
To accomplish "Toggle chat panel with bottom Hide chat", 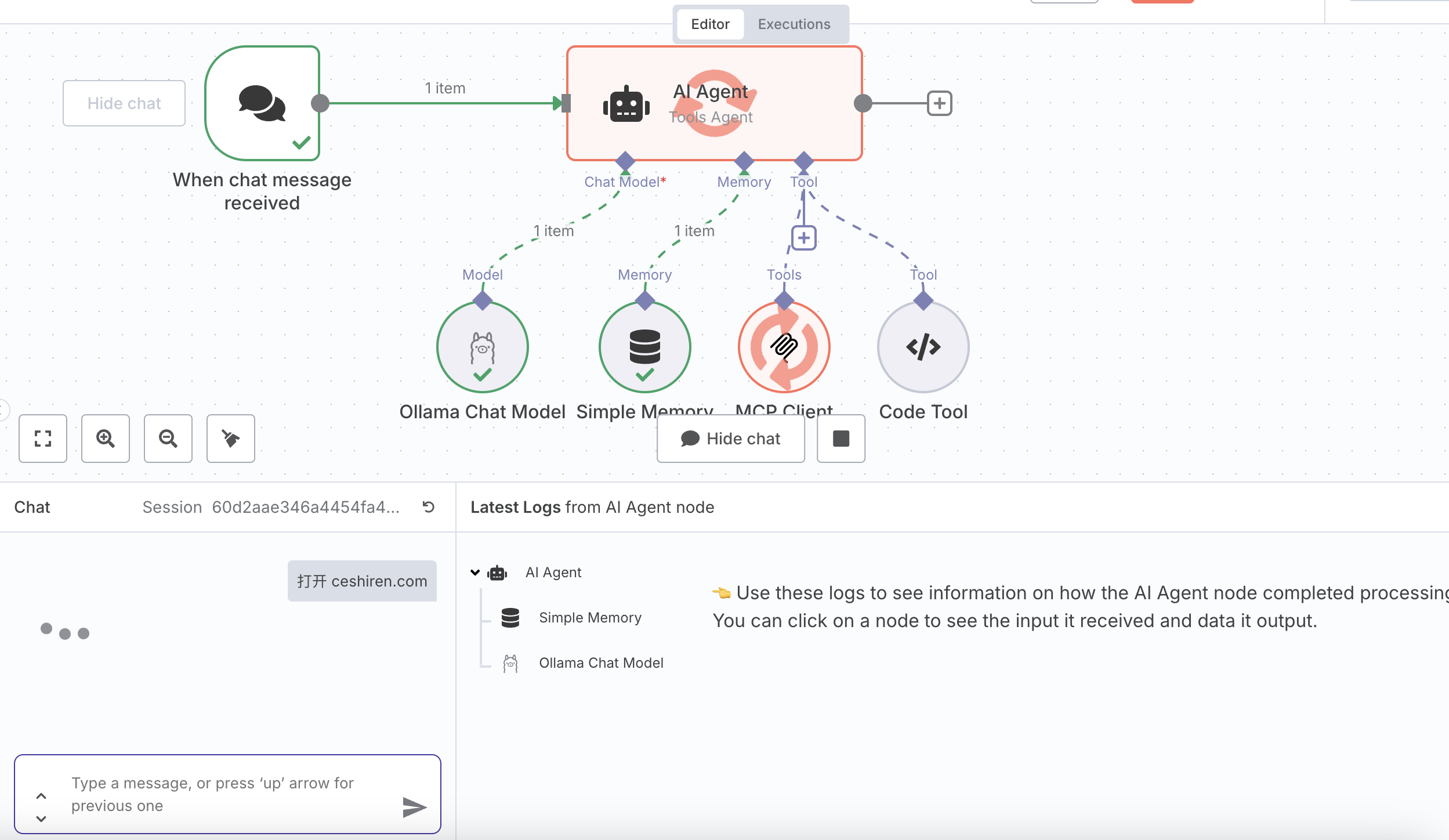I will 730,439.
